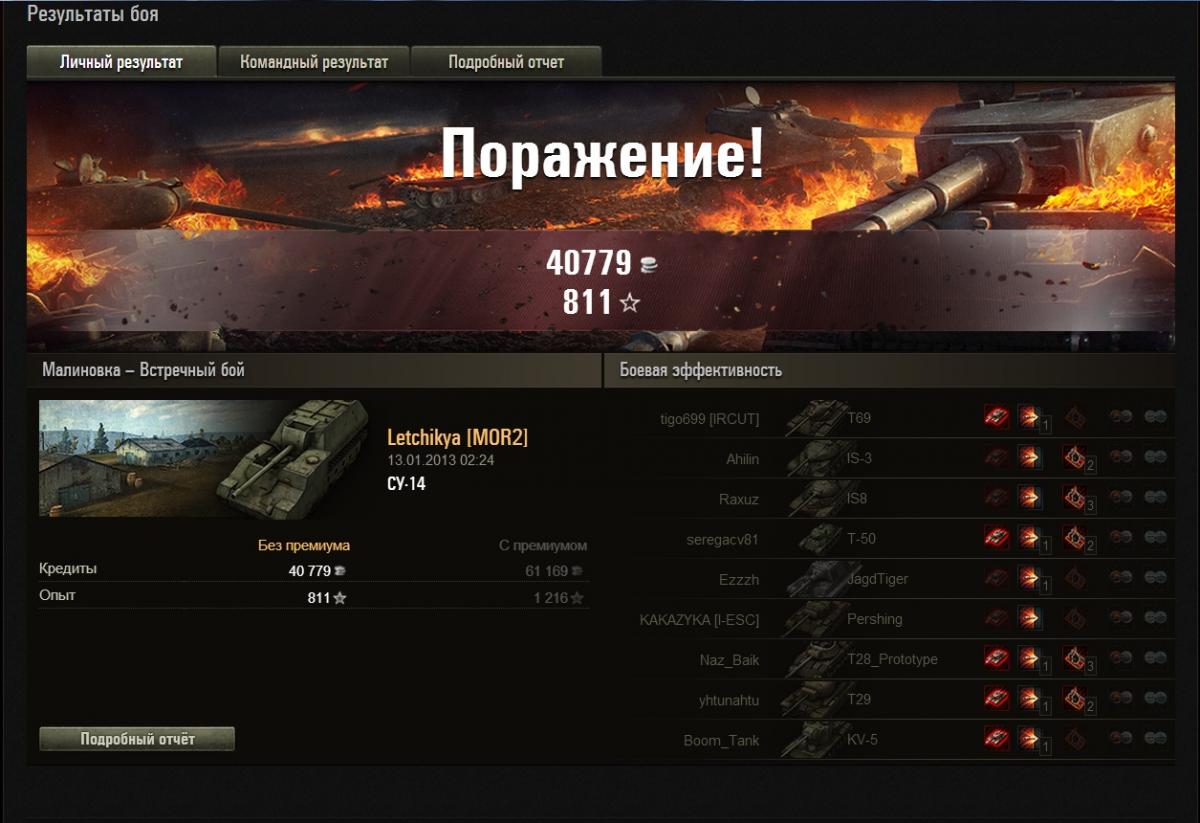Click the destroyed-tank icon for T28_Prototype
The image size is (1200, 823).
(x=995, y=658)
